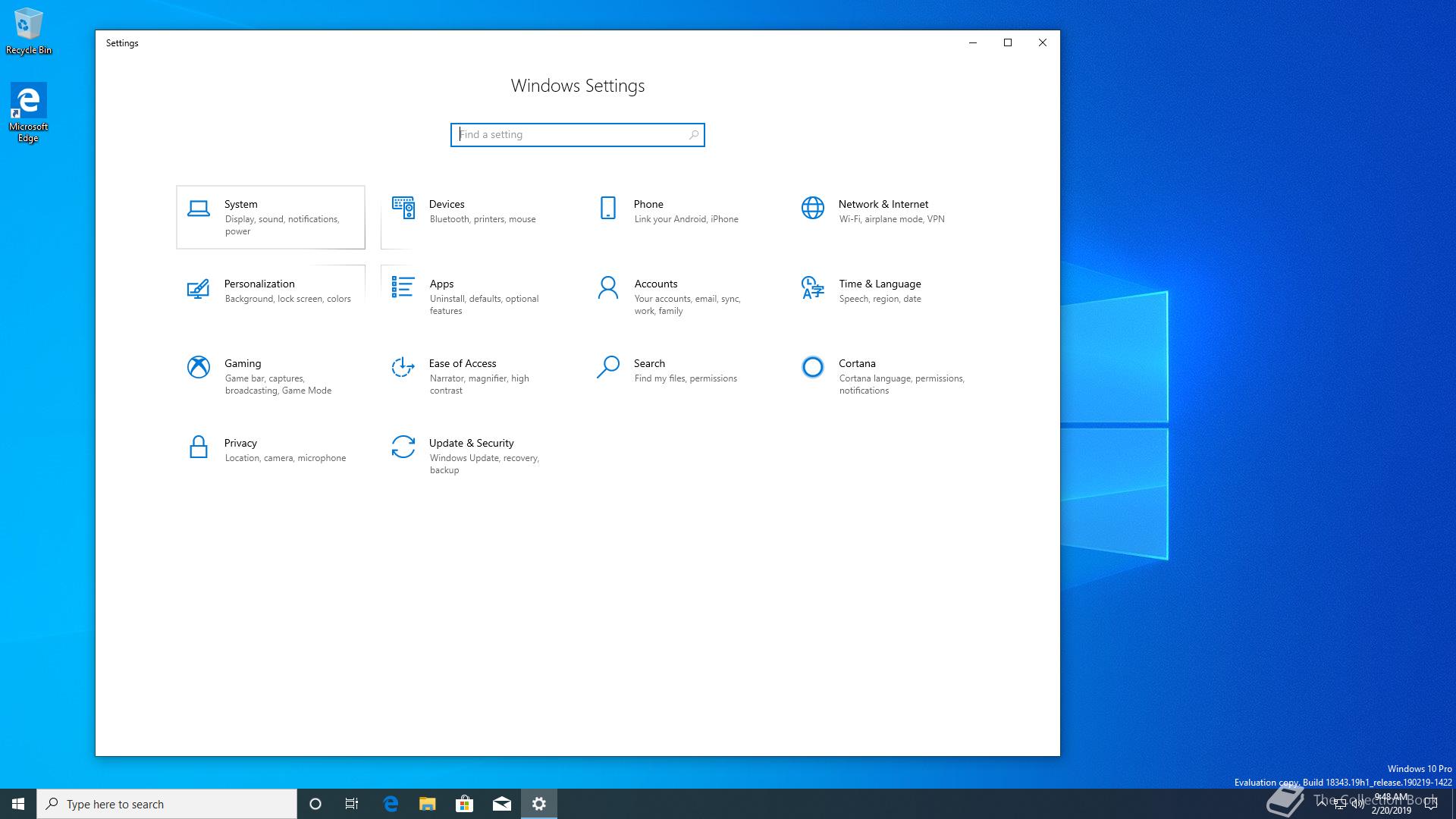Minimize the Settings window

[973, 42]
